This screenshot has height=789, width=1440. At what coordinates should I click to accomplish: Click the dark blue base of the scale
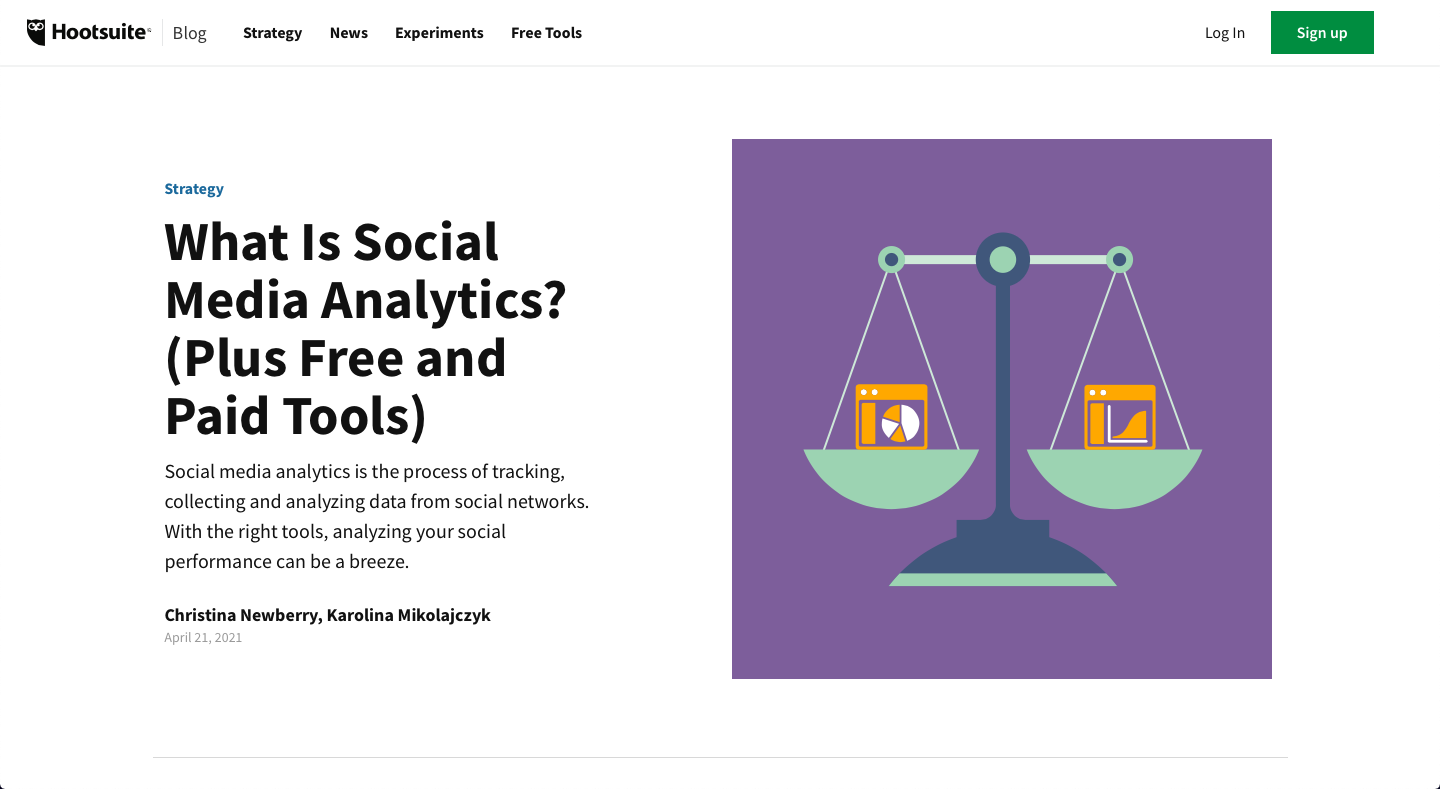coord(1003,550)
